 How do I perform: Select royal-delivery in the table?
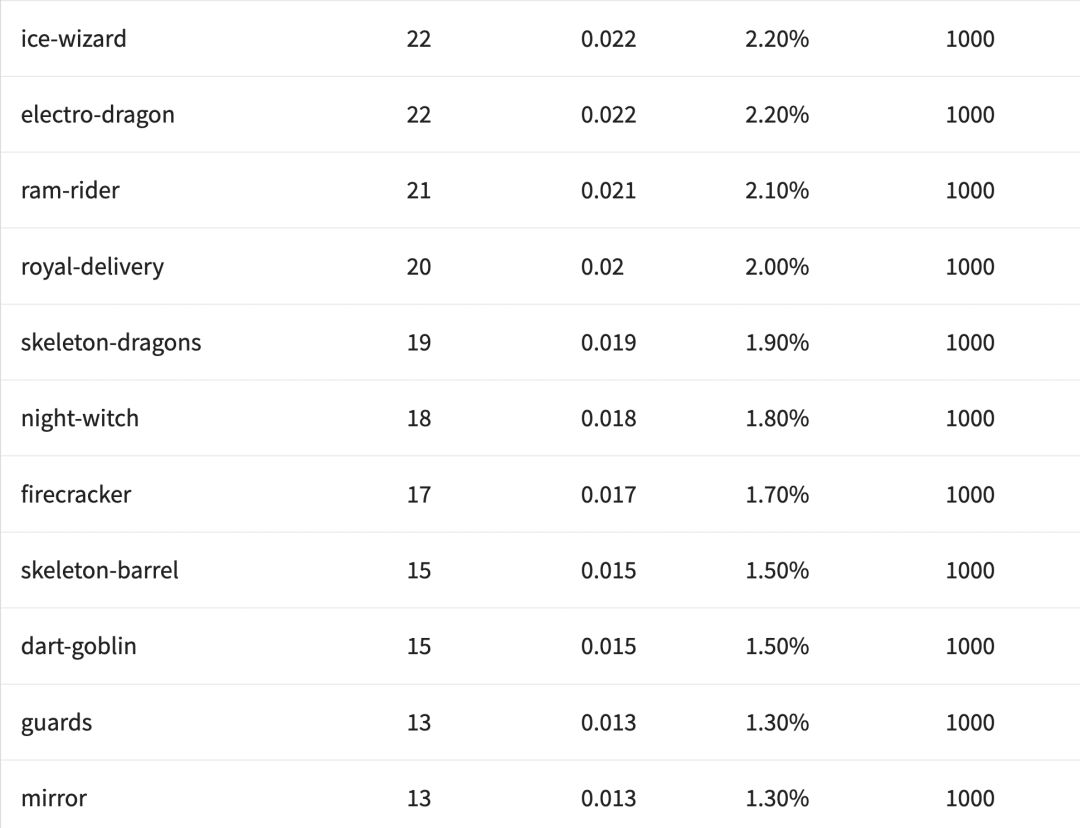pyautogui.click(x=92, y=267)
